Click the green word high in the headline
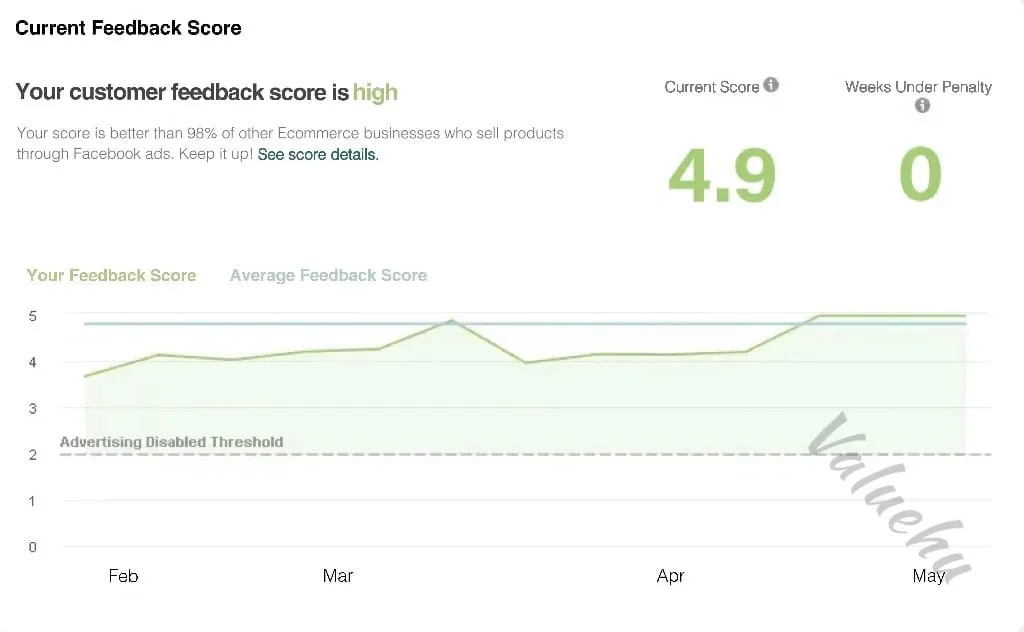The height and width of the screenshot is (632, 1024). pyautogui.click(x=376, y=93)
